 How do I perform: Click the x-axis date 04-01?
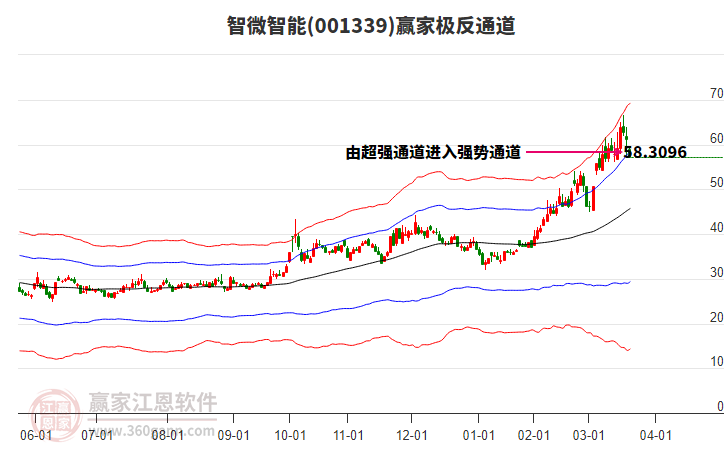click(x=656, y=436)
